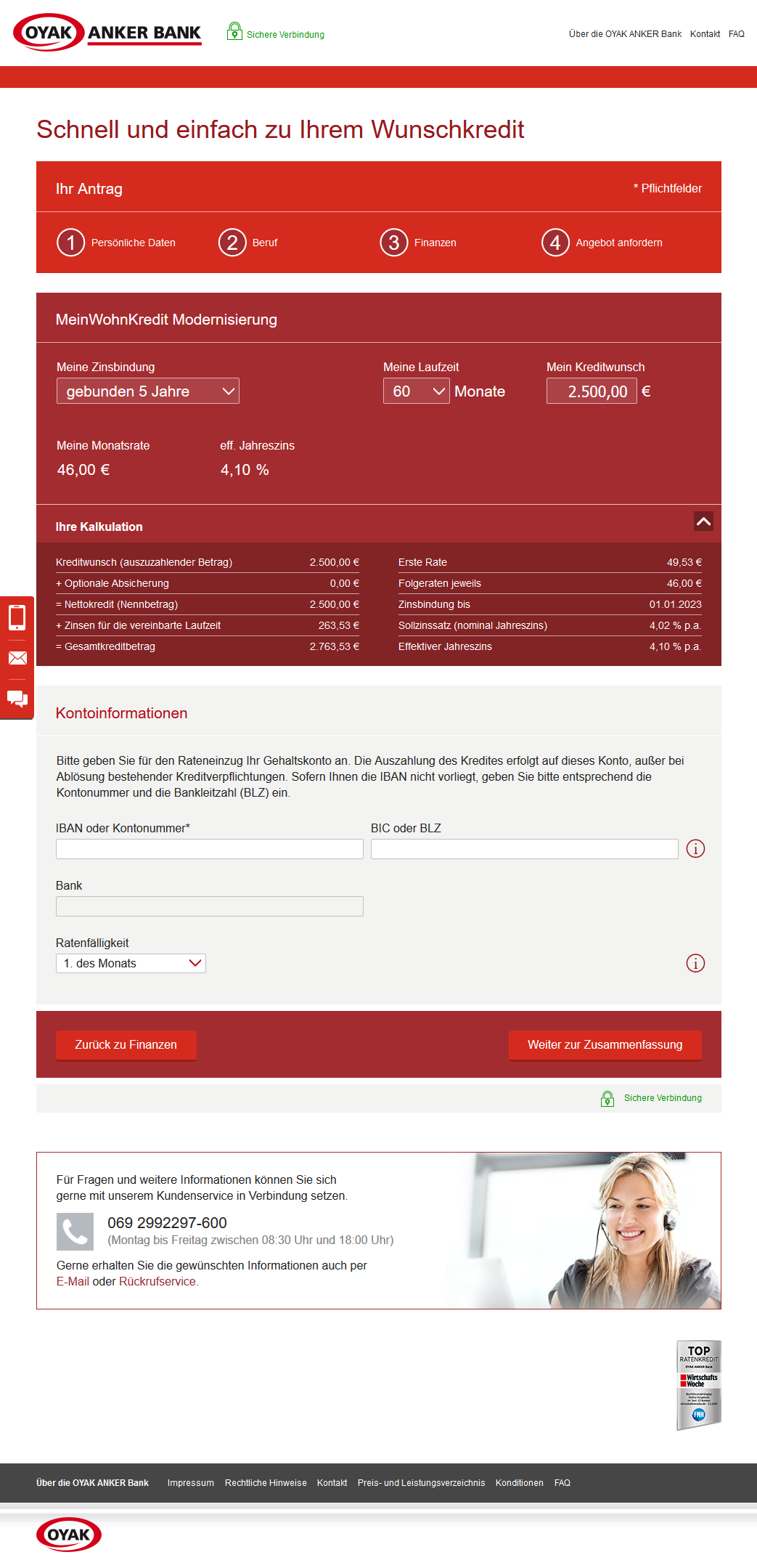This screenshot has height=1568, width=757.
Task: Click the green lock icon in header
Action: [234, 31]
